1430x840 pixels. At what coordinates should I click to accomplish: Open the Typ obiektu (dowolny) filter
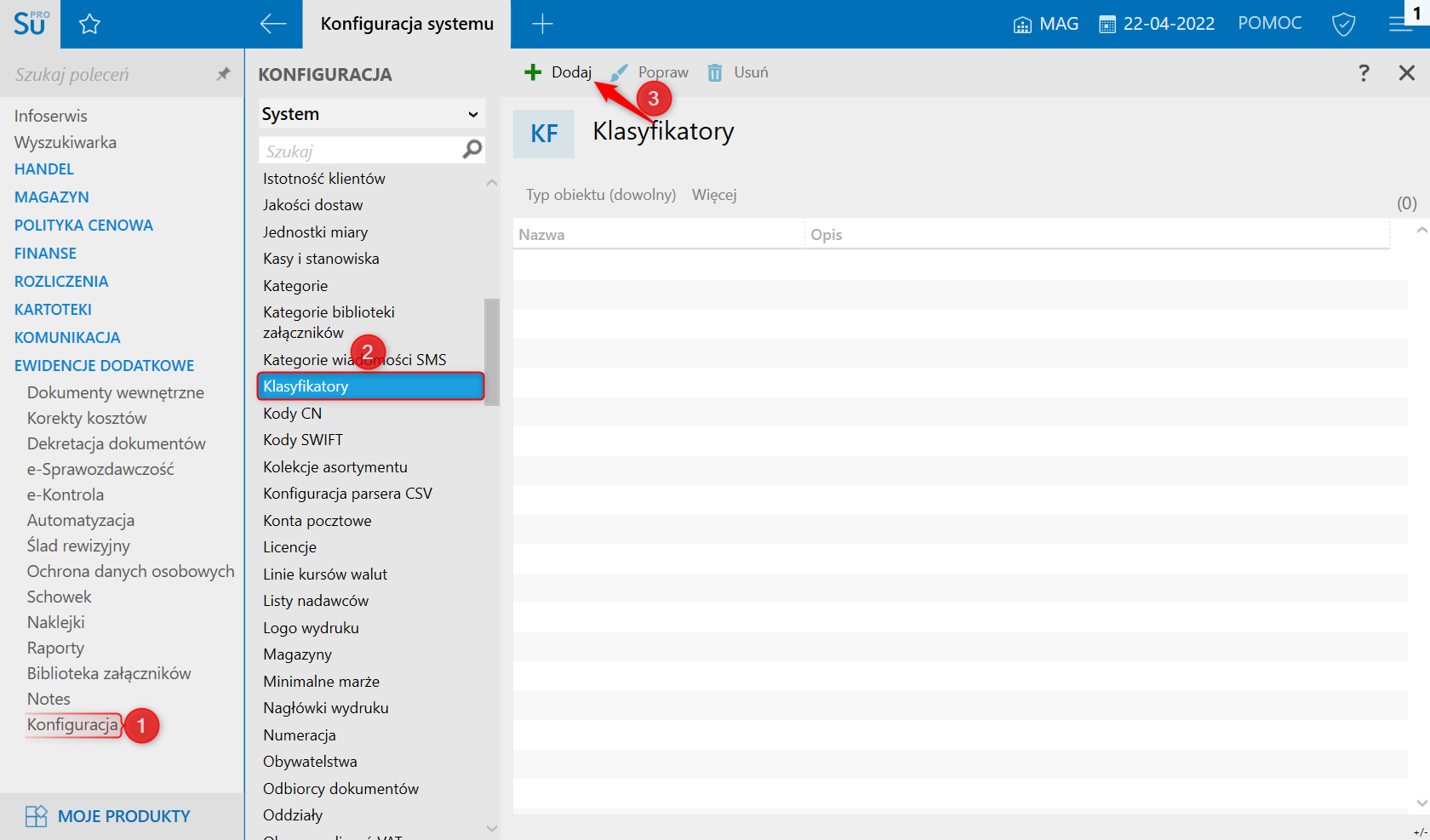point(601,195)
